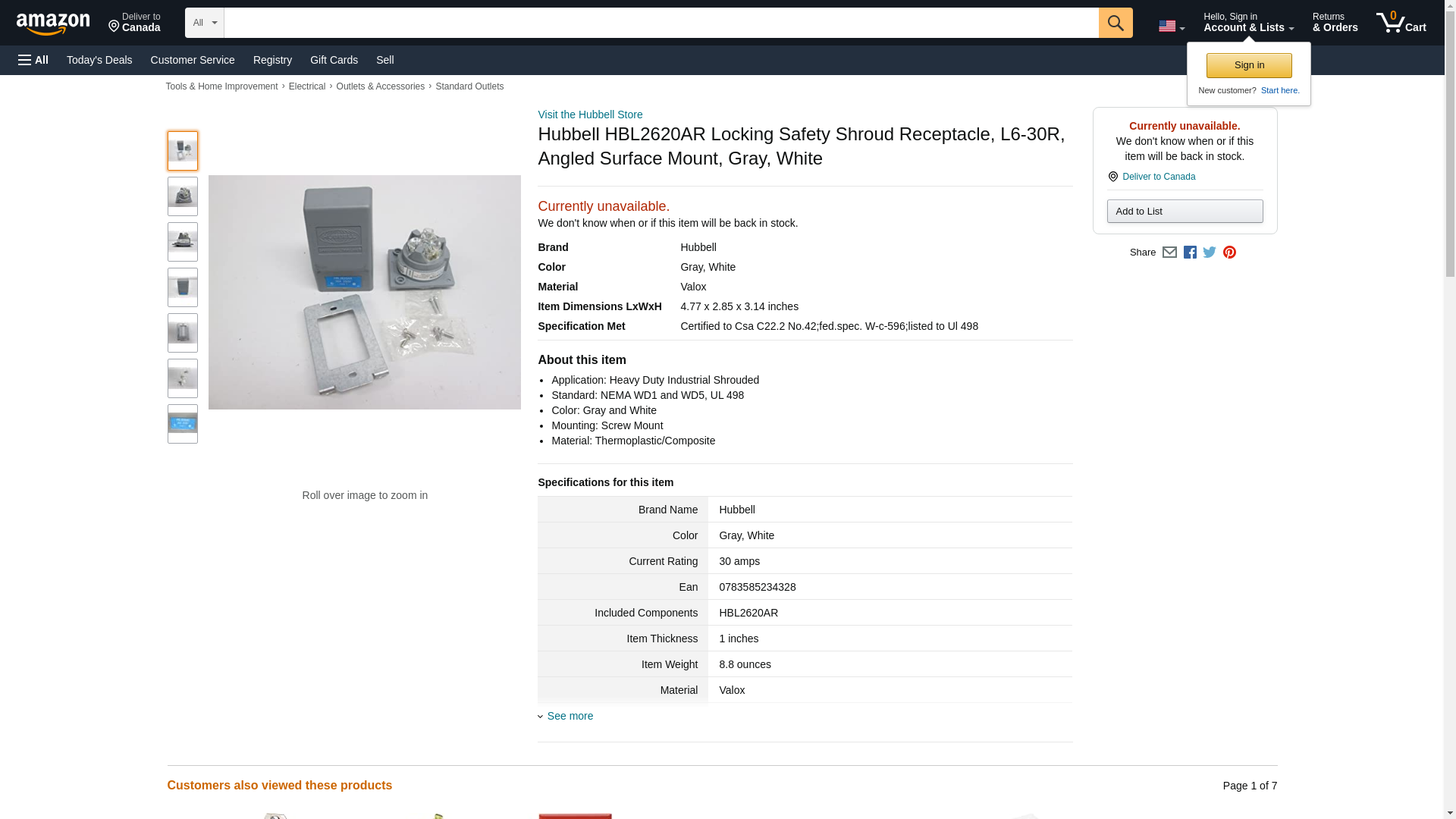Image resolution: width=1456 pixels, height=819 pixels.
Task: Select the blue label product thumbnail
Action: point(183,424)
